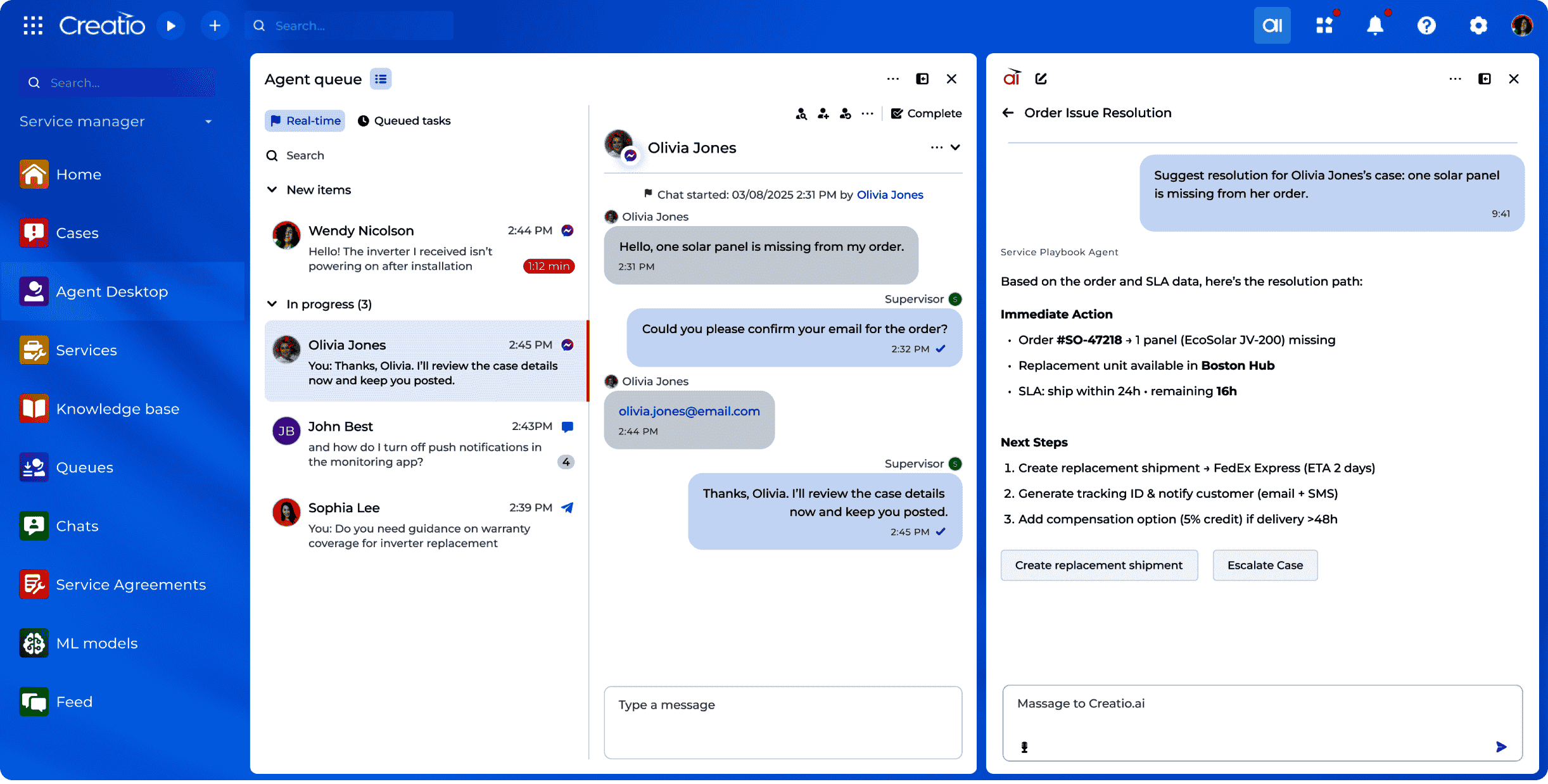Toggle Agent queue list view icon
The width and height of the screenshot is (1548, 784).
click(381, 79)
